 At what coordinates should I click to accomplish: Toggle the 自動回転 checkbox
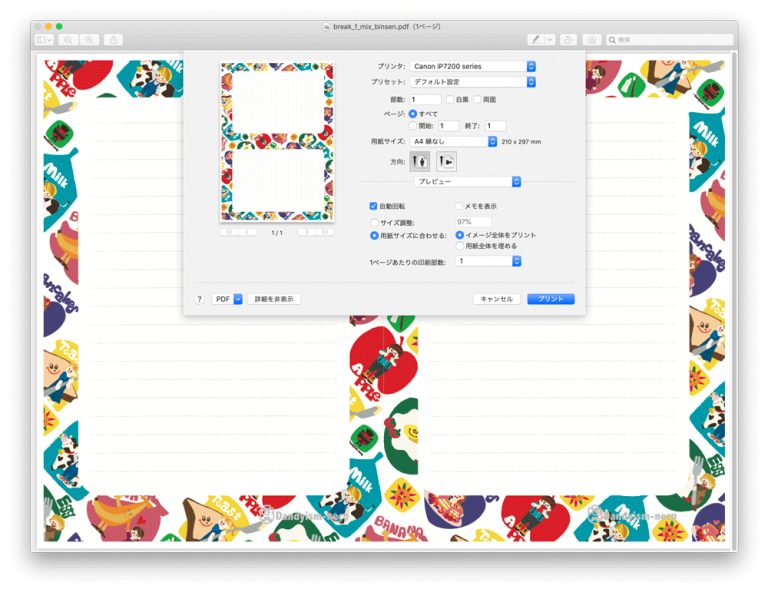(373, 206)
